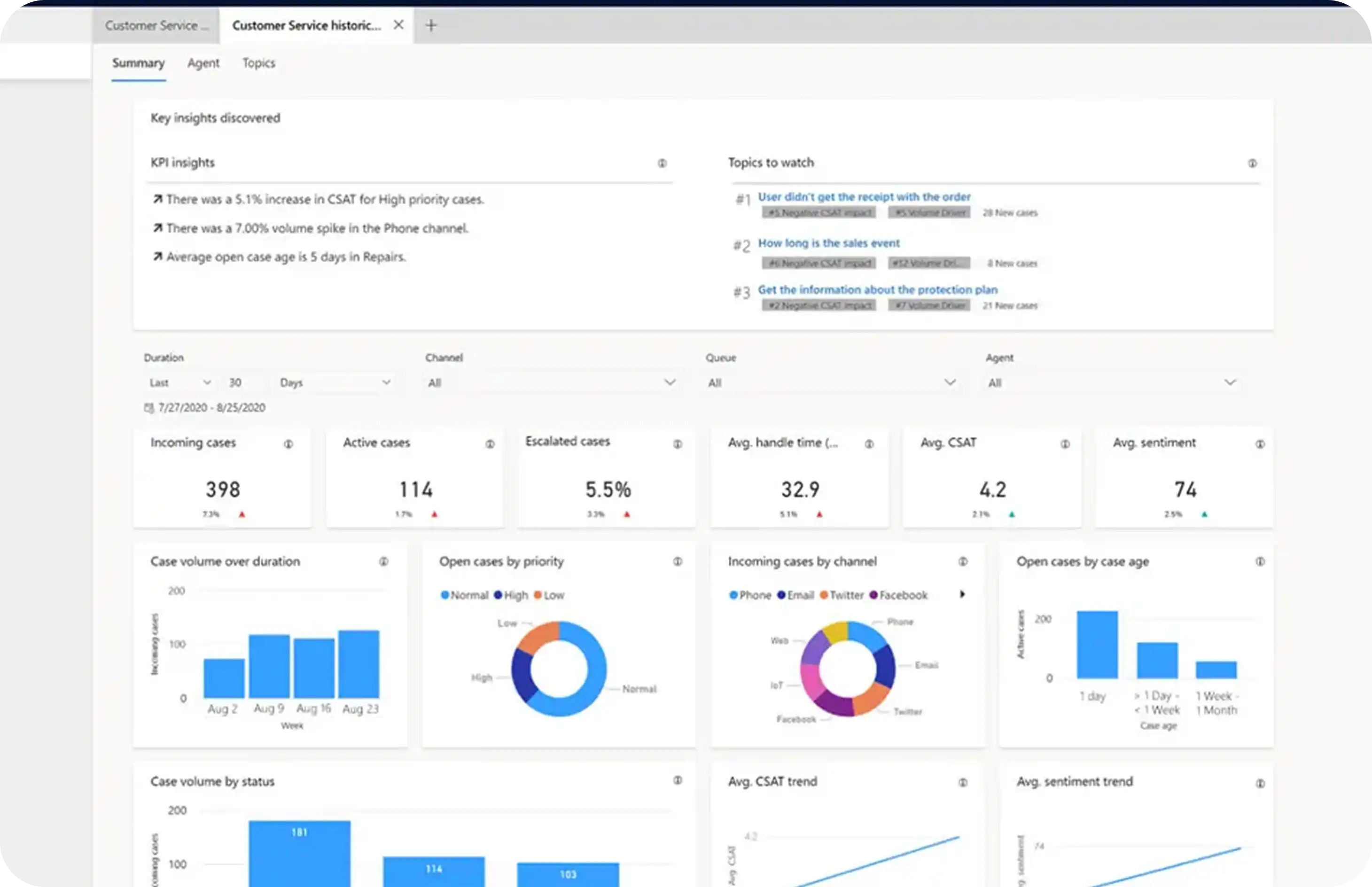Screen dimensions: 1372x887
Task: Close the Customer Service historic tab
Action: [x=398, y=25]
